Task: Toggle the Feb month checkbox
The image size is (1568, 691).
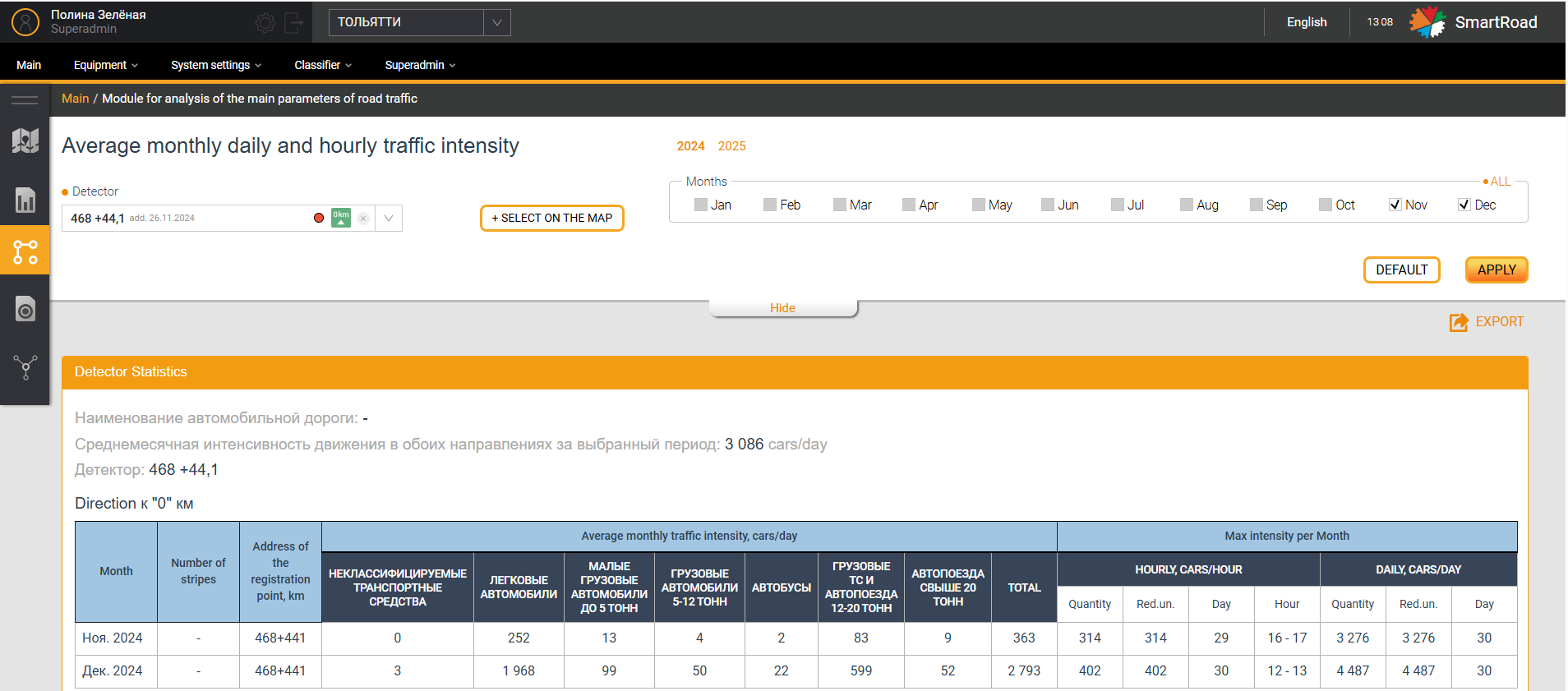Action: pyautogui.click(x=770, y=205)
